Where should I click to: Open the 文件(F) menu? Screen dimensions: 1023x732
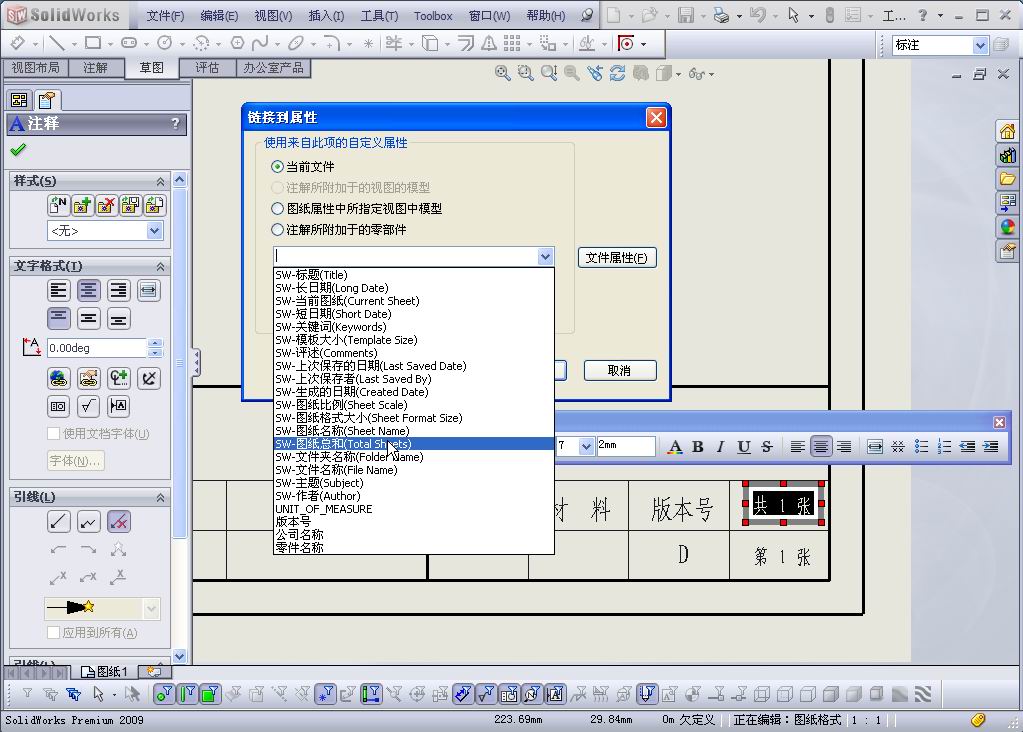164,16
